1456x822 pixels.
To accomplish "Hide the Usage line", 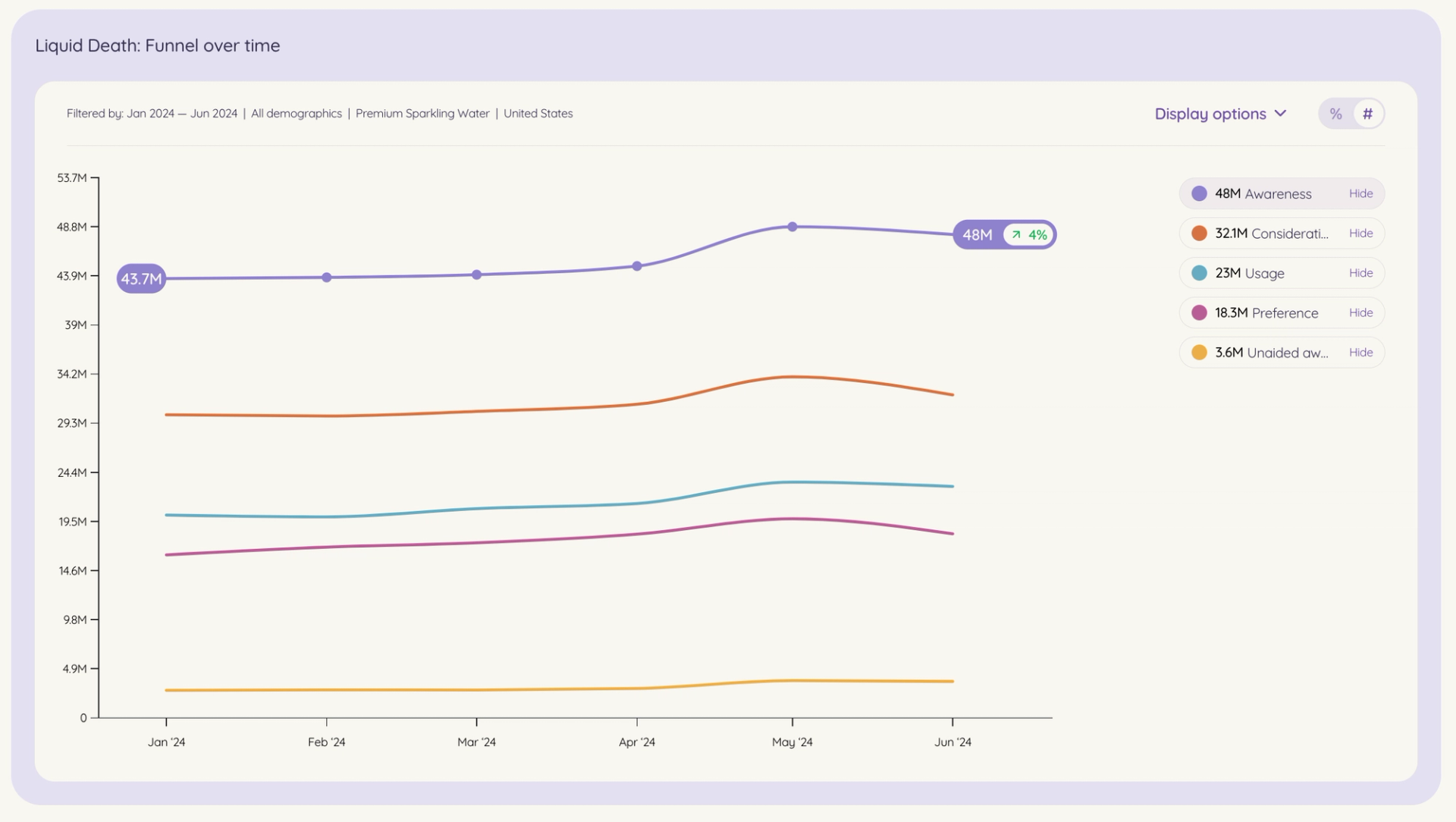I will pyautogui.click(x=1360, y=273).
